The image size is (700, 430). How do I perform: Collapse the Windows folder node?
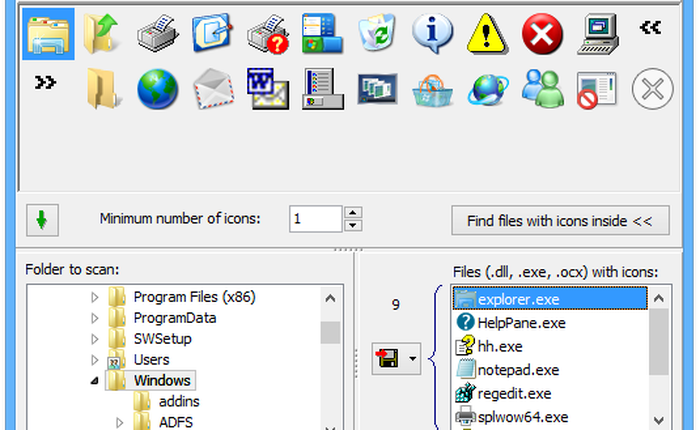[94, 381]
